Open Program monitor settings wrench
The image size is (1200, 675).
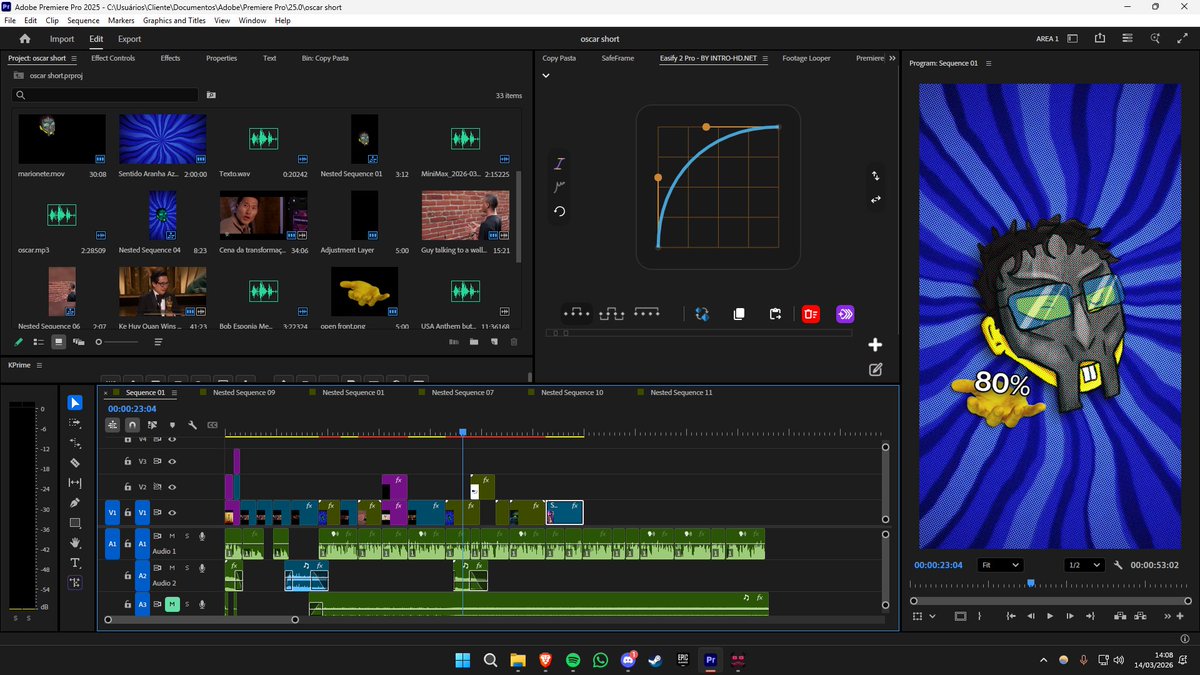[1118, 565]
